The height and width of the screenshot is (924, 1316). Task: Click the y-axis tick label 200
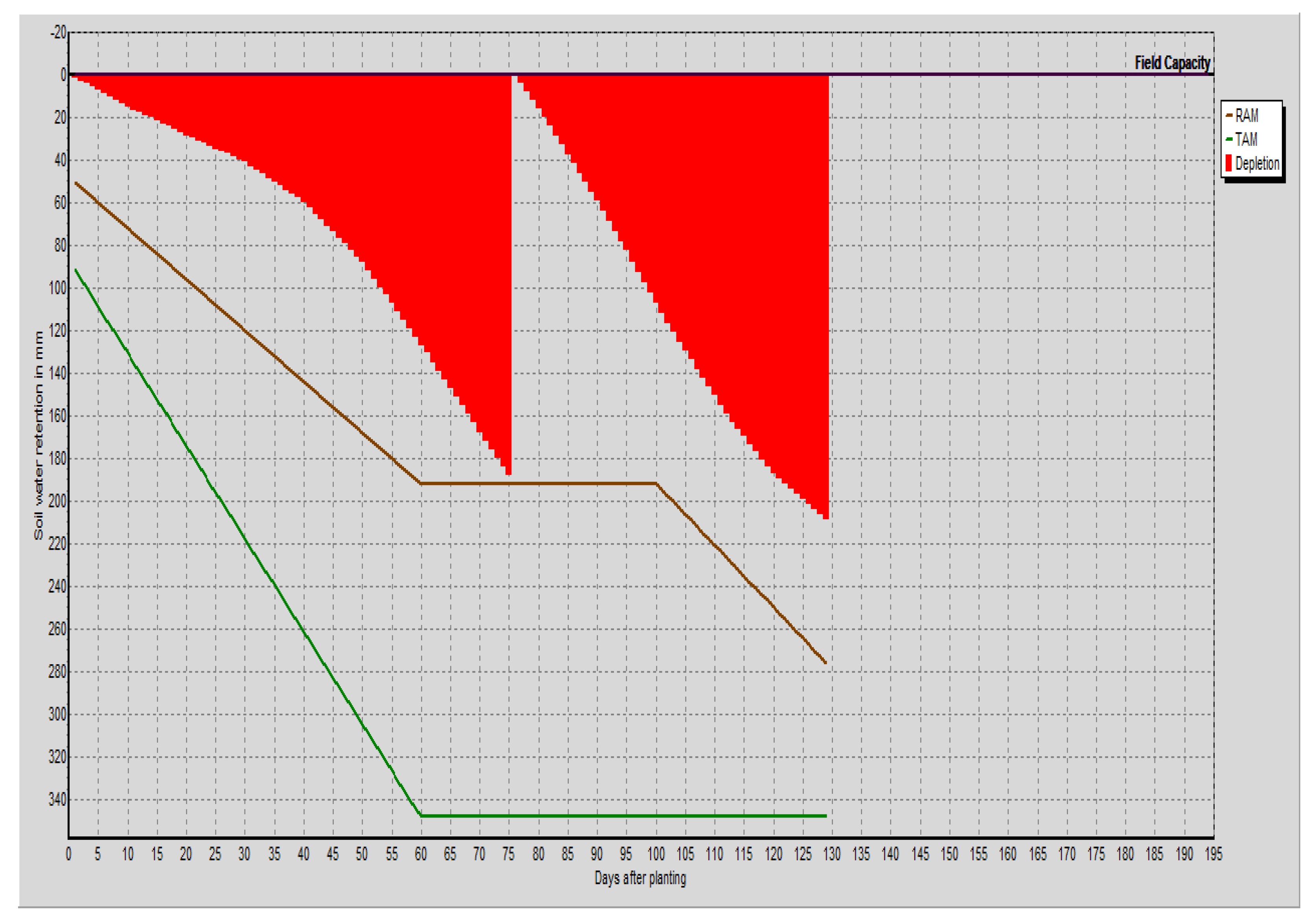[x=57, y=501]
